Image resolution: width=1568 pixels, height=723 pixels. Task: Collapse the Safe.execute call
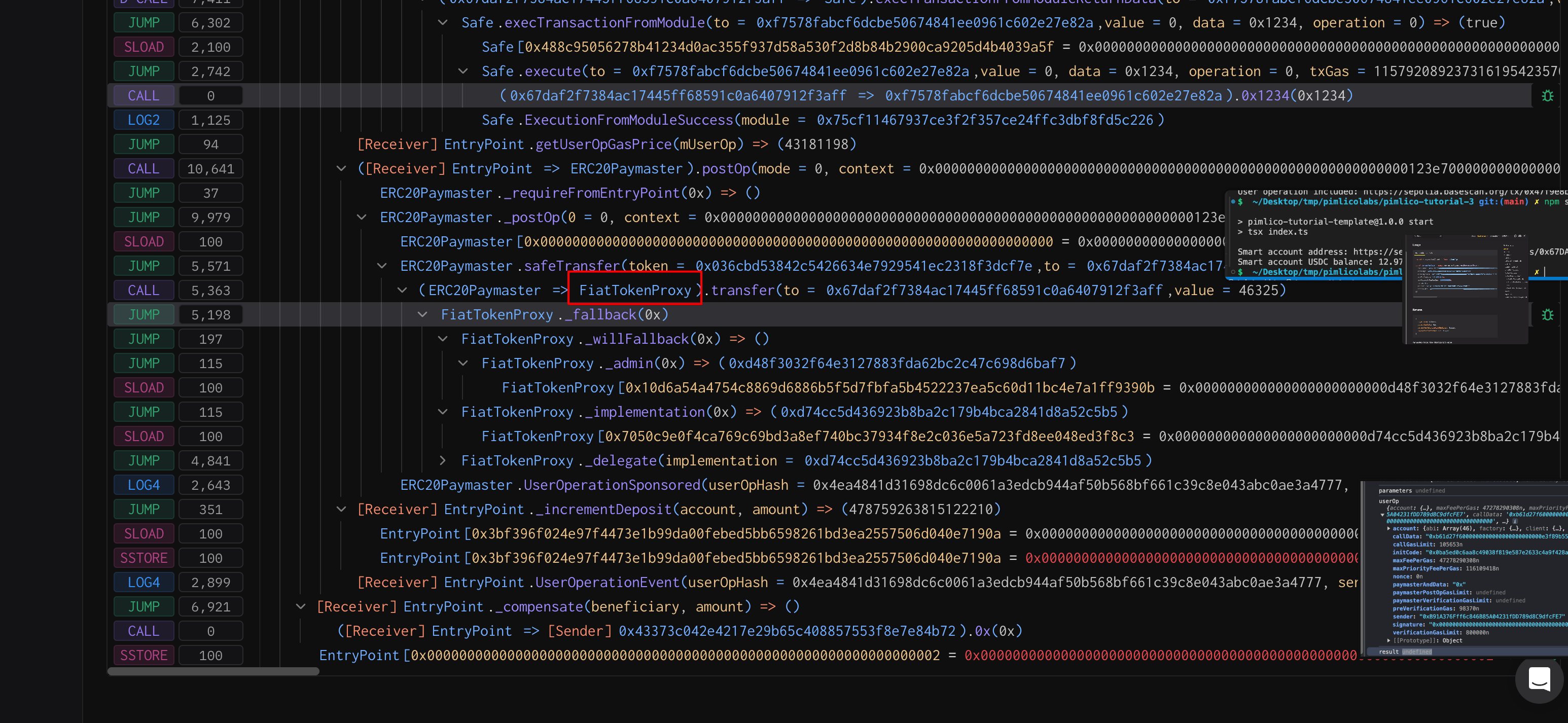[463, 71]
